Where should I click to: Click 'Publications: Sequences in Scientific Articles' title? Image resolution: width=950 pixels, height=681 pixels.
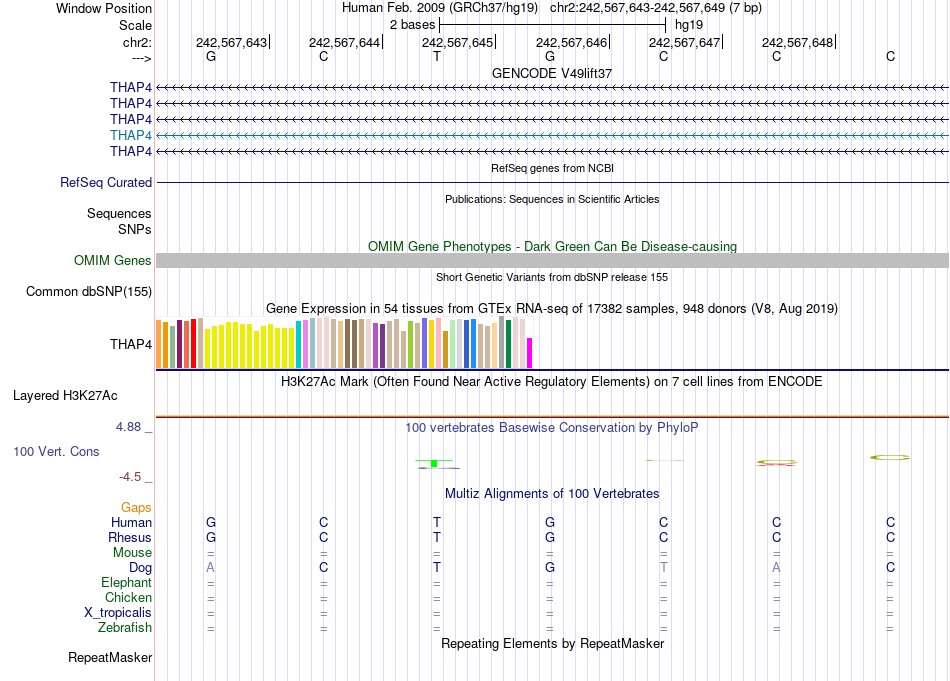pyautogui.click(x=552, y=199)
